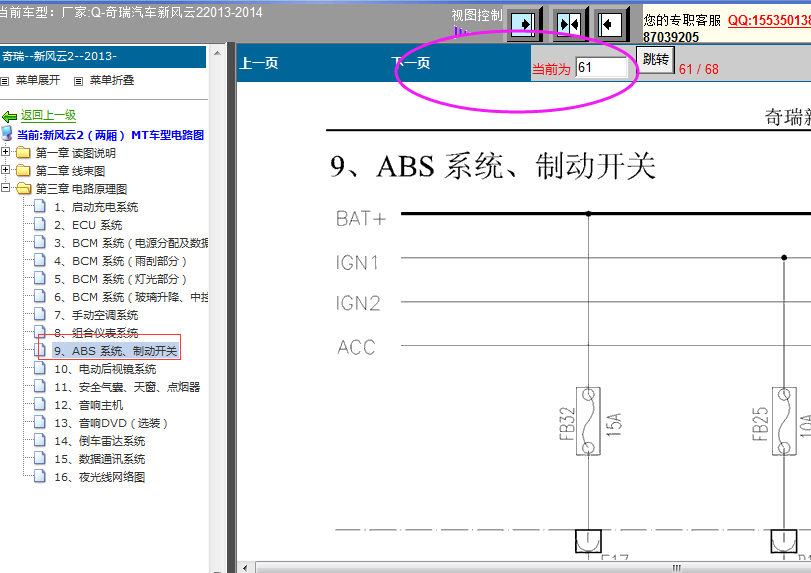The image size is (811, 573).
Task: Click the page icon of 12、音响主机
Action: [x=40, y=404]
